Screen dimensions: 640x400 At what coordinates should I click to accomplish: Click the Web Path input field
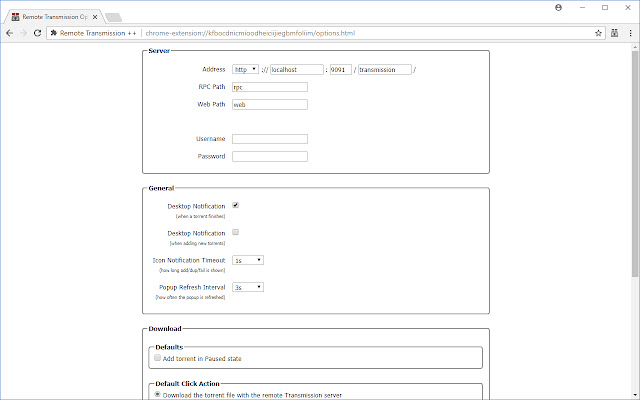click(270, 104)
